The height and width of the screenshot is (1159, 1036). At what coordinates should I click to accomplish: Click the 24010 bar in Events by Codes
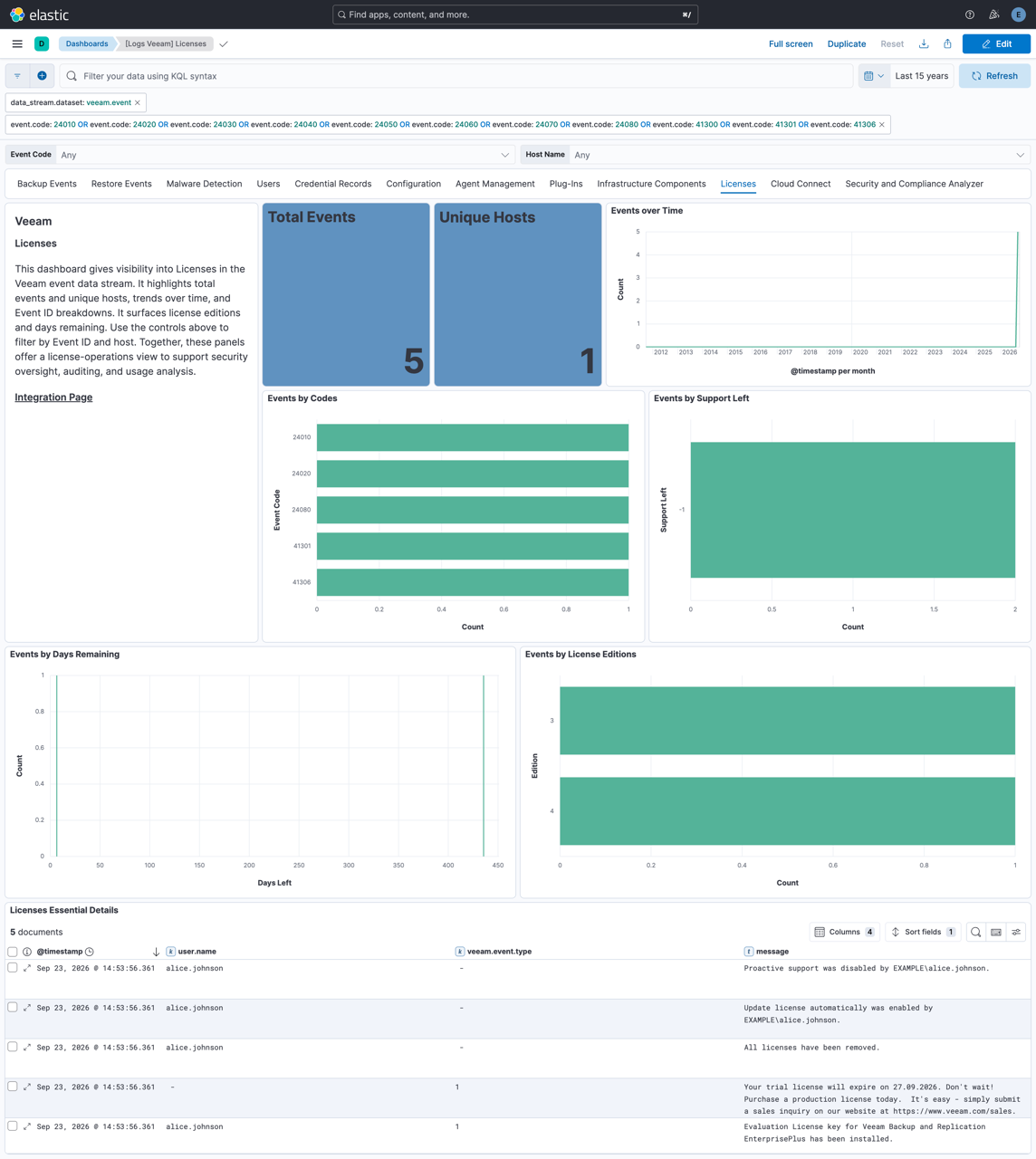click(x=473, y=437)
